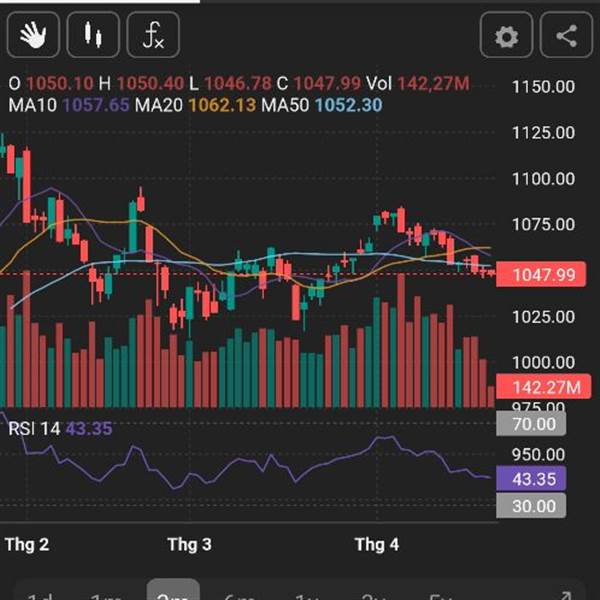Viewport: 600px width, 600px height.
Task: Select the MA50 value 1052.30
Action: click(349, 105)
